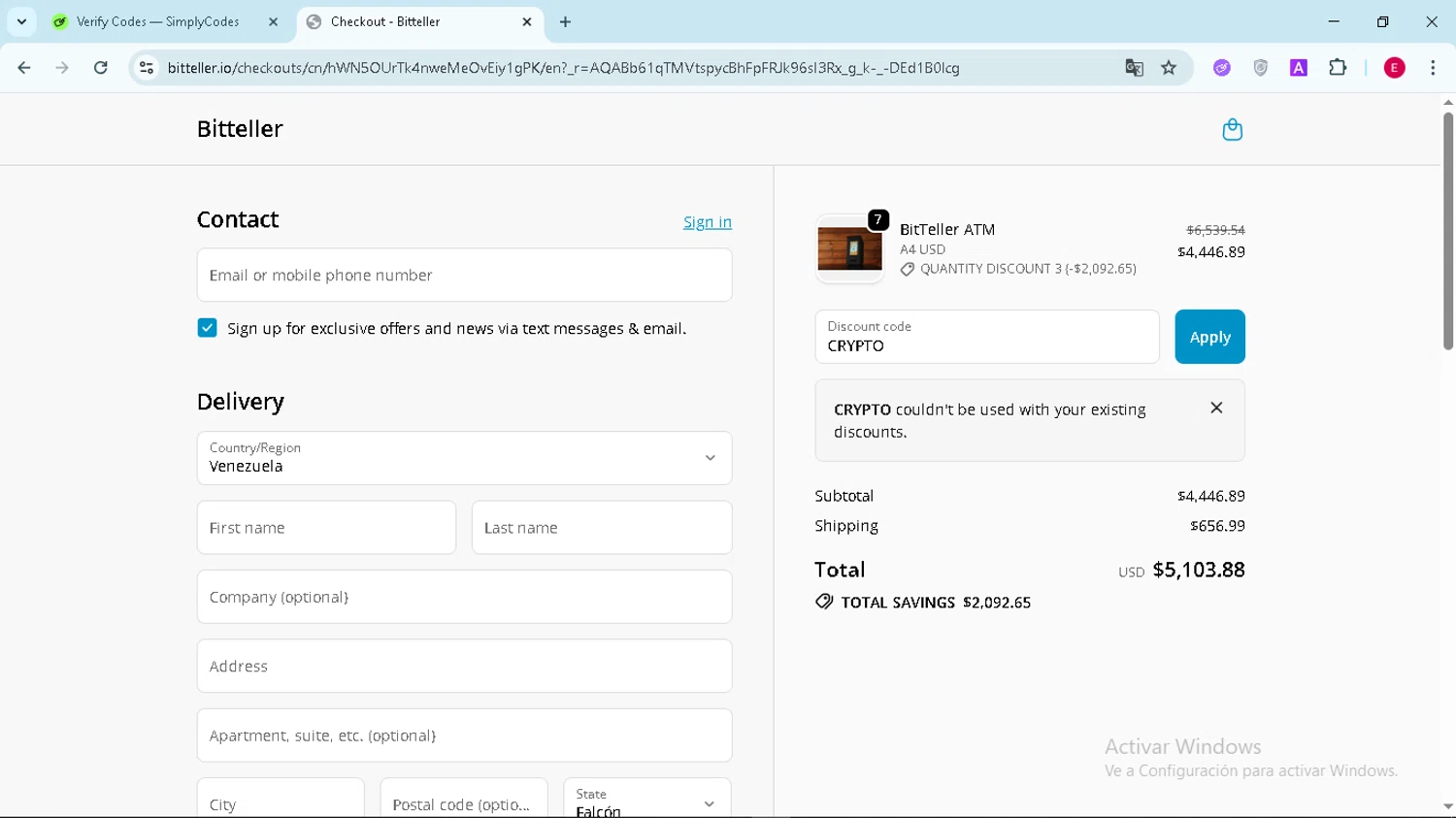This screenshot has width=1456, height=818.
Task: Focus the Last name field
Action: (x=602, y=528)
